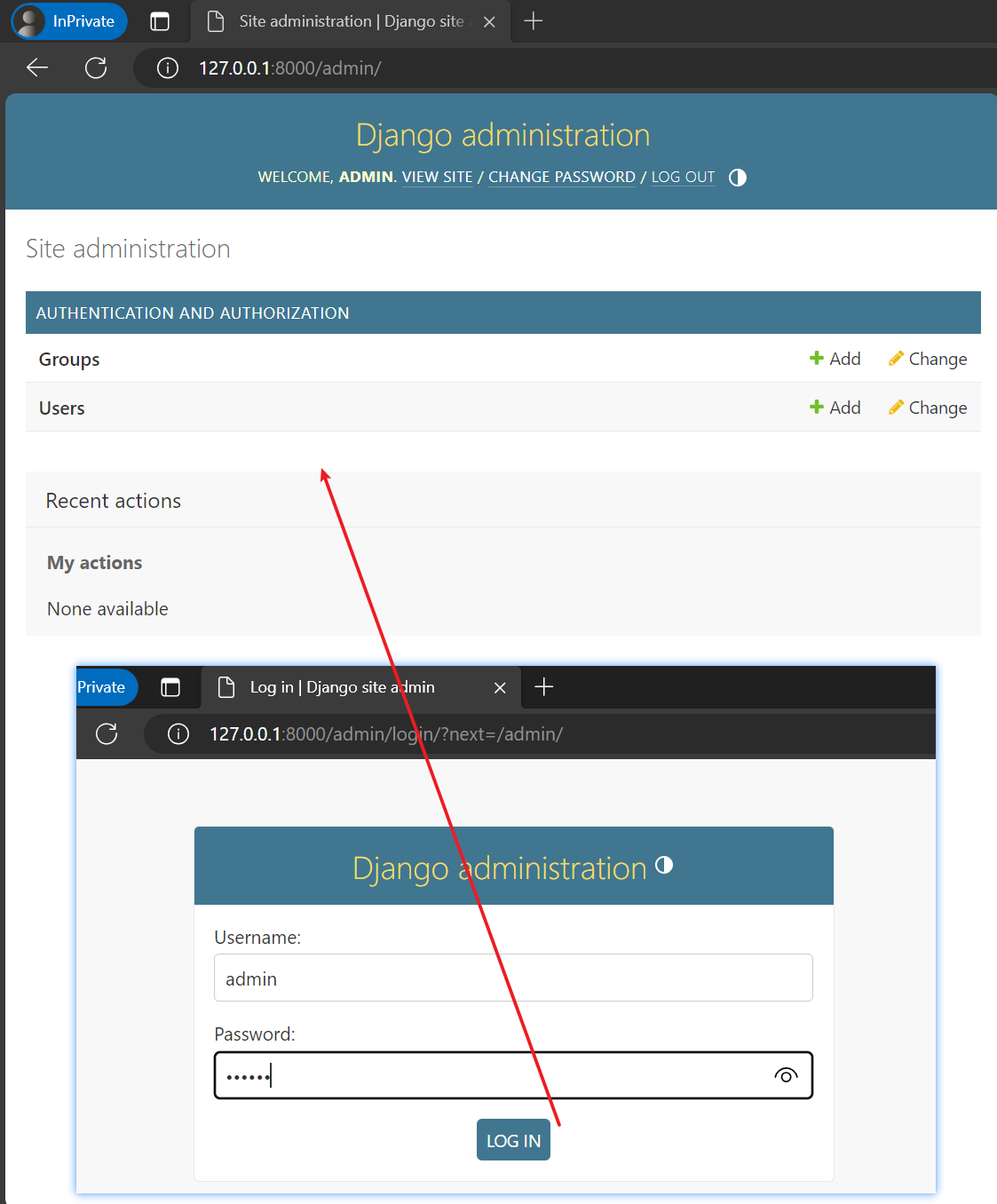
Task: Switch to the Log in | Django site admin tab
Action: pyautogui.click(x=342, y=687)
